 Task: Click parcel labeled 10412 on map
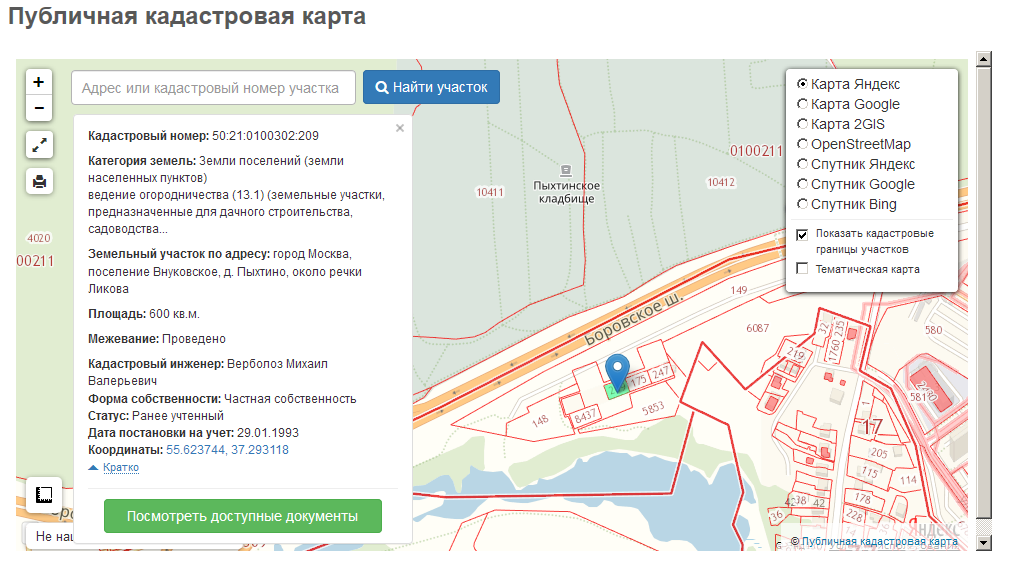[x=721, y=182]
